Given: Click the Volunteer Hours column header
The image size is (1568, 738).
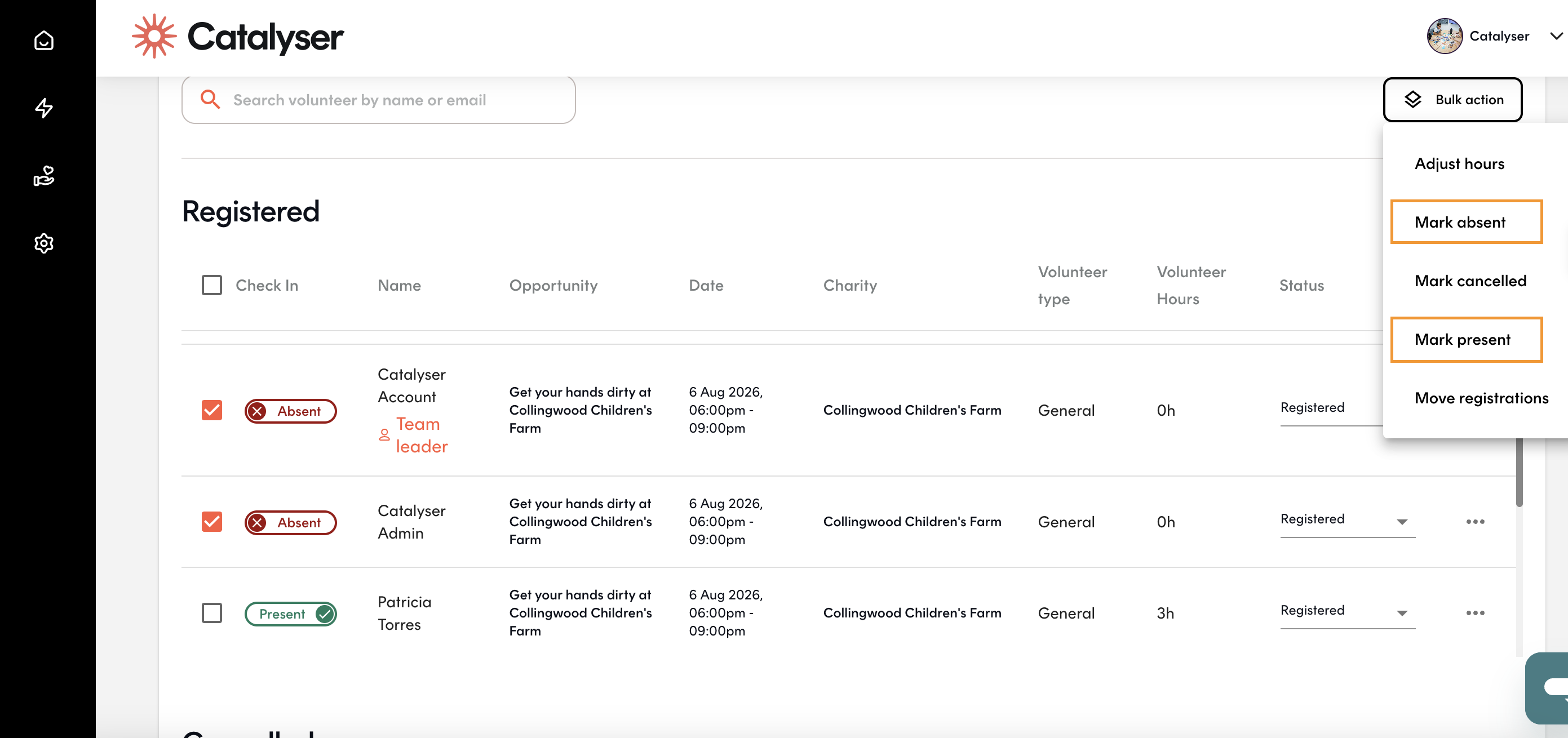Looking at the screenshot, I should pos(1191,286).
